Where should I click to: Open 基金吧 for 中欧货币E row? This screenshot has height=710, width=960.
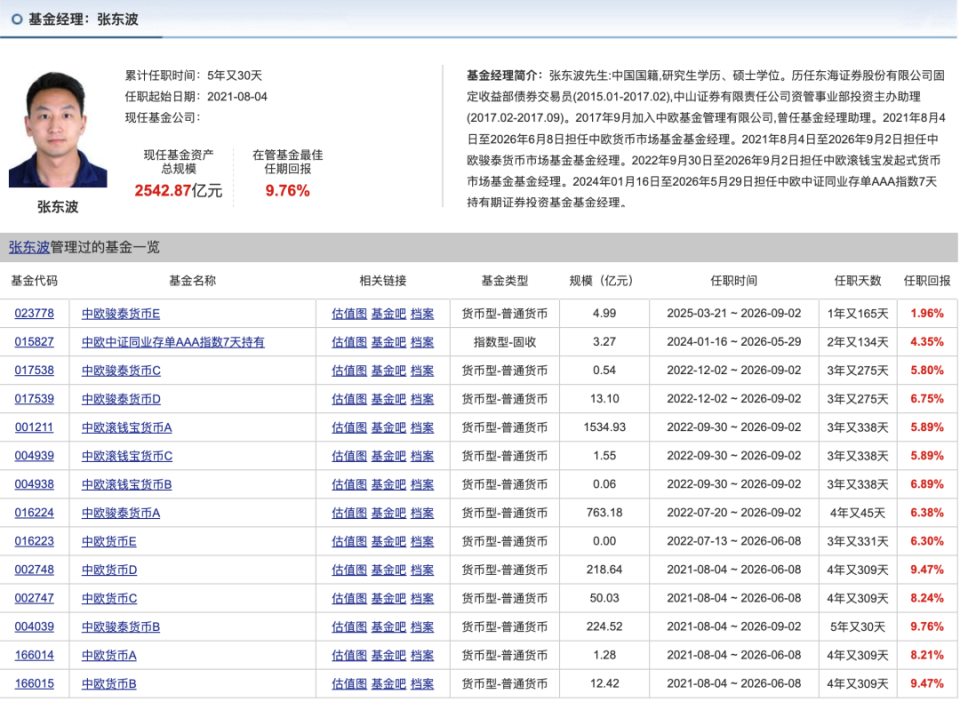tap(388, 542)
